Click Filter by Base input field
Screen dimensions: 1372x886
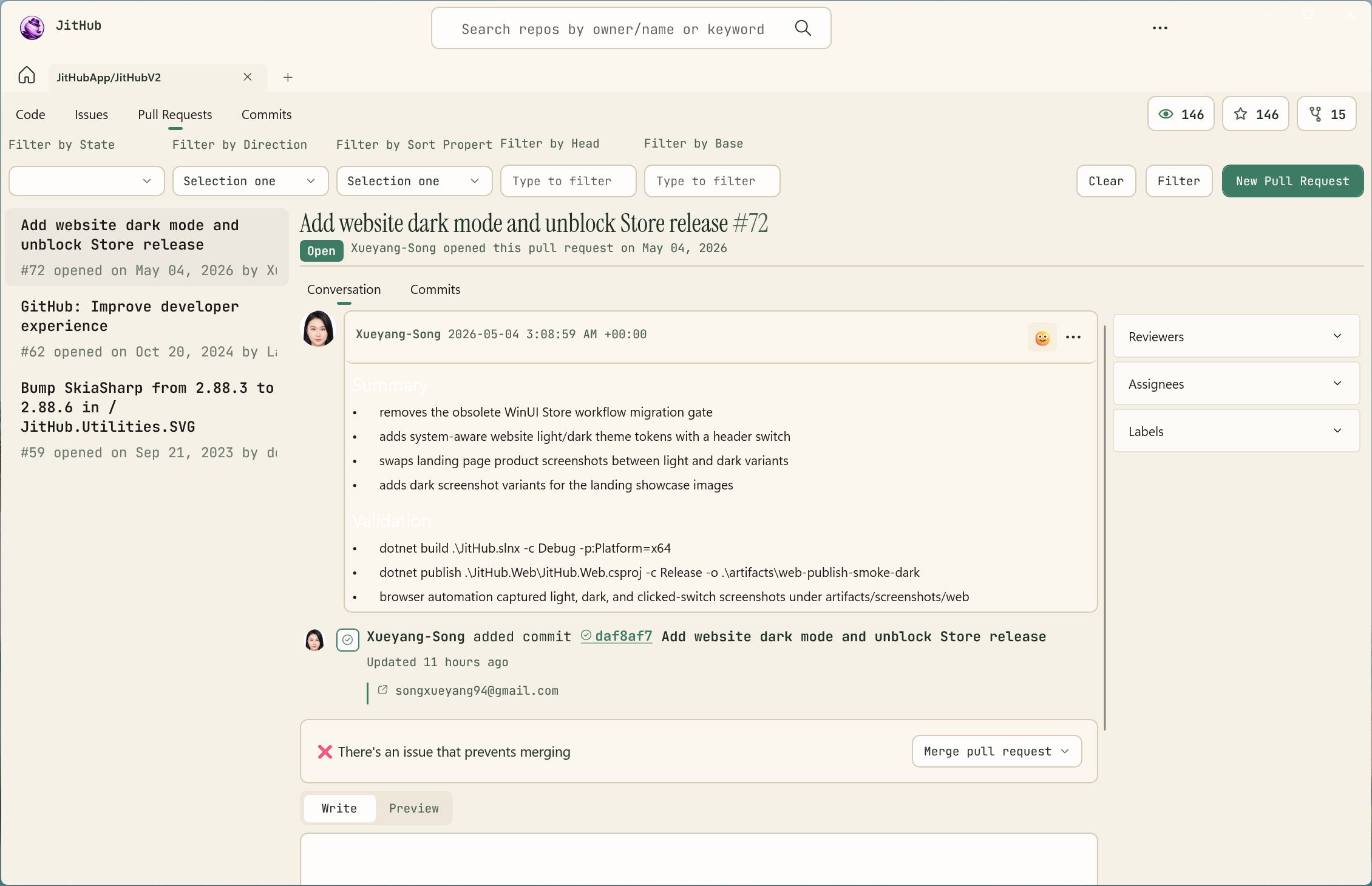tap(712, 181)
